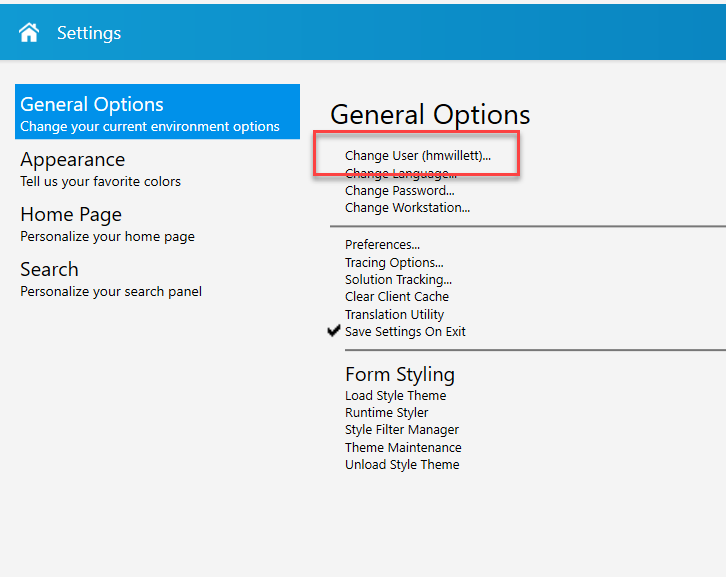726x577 pixels.
Task: Click Load Style Theme
Action: pos(395,395)
